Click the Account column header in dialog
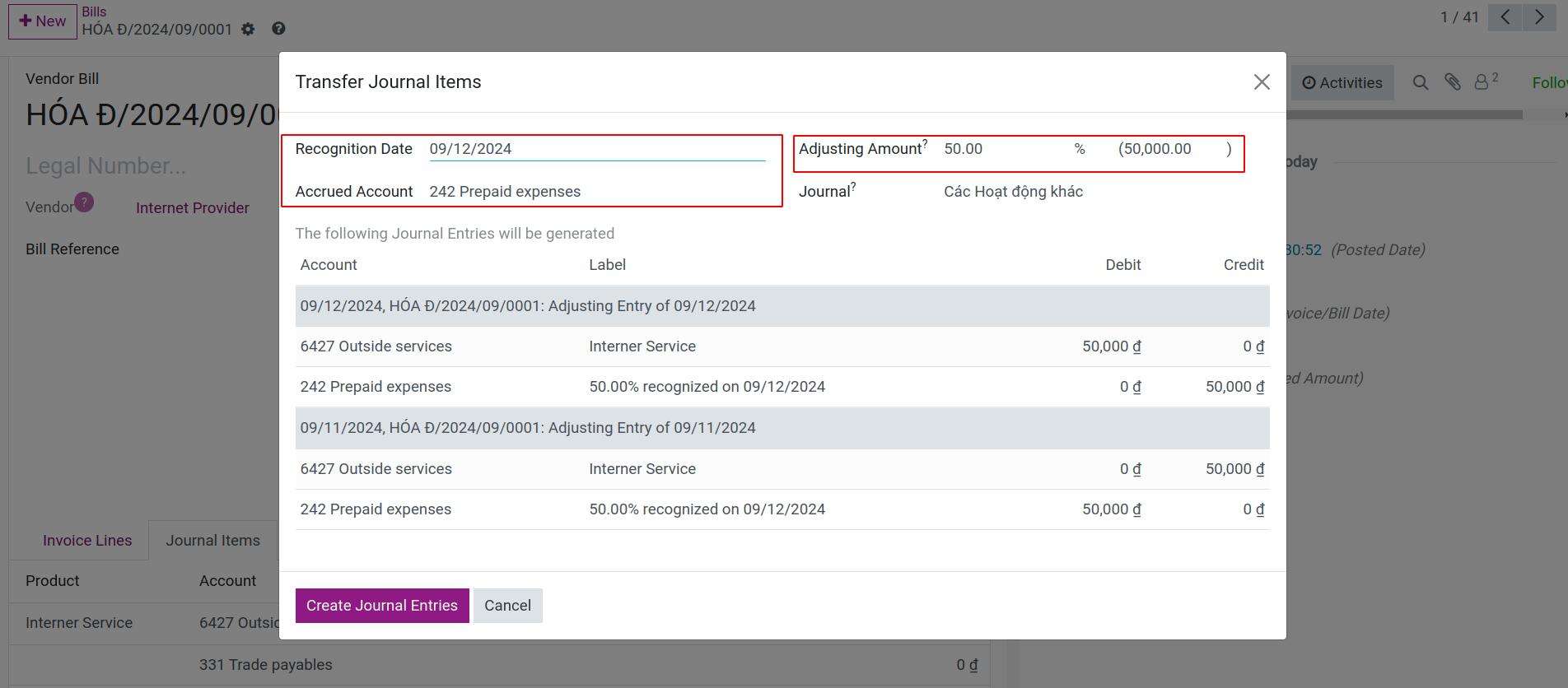The image size is (1568, 688). tap(329, 265)
